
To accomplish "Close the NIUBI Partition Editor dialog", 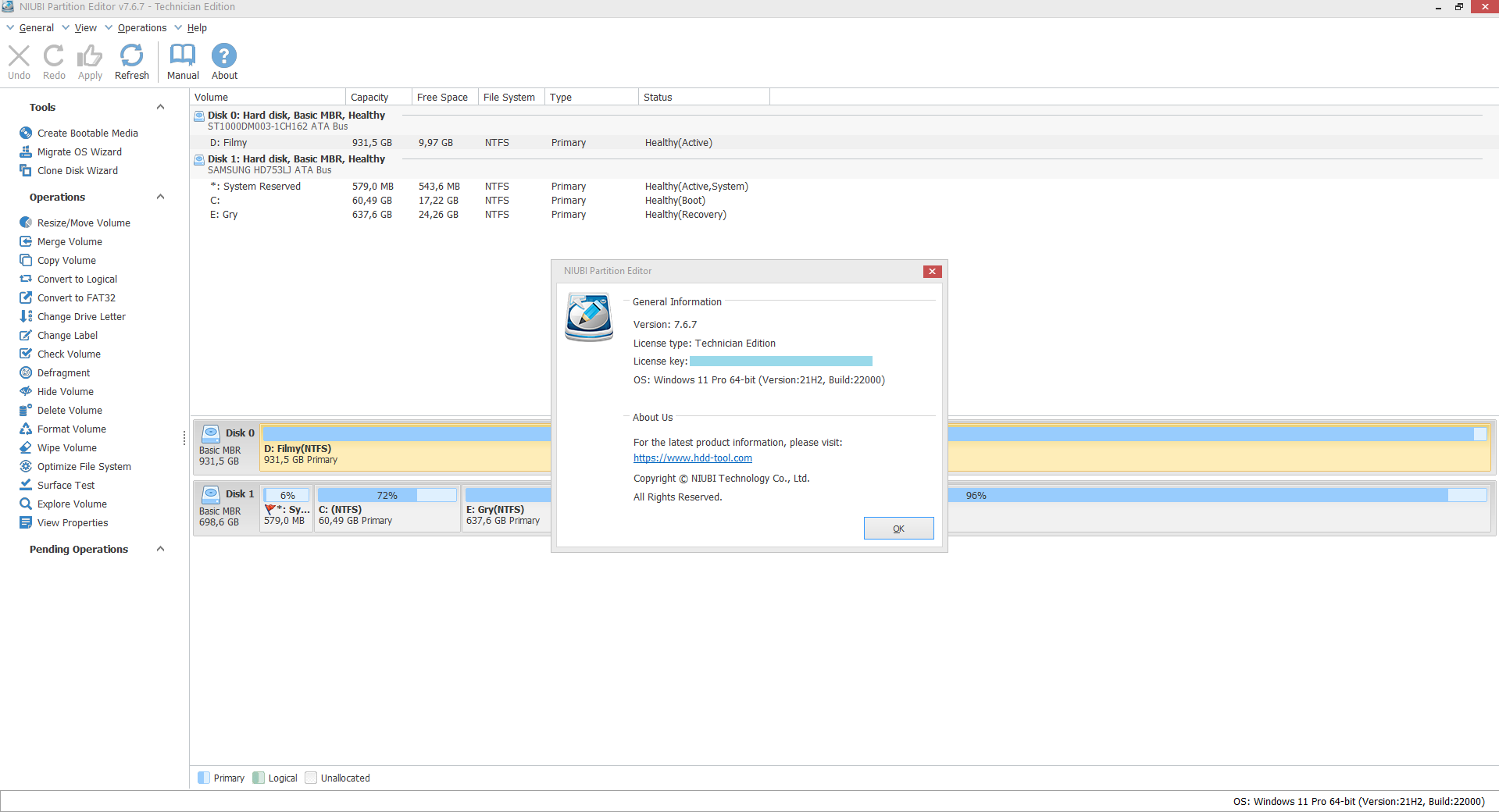I will (x=932, y=271).
